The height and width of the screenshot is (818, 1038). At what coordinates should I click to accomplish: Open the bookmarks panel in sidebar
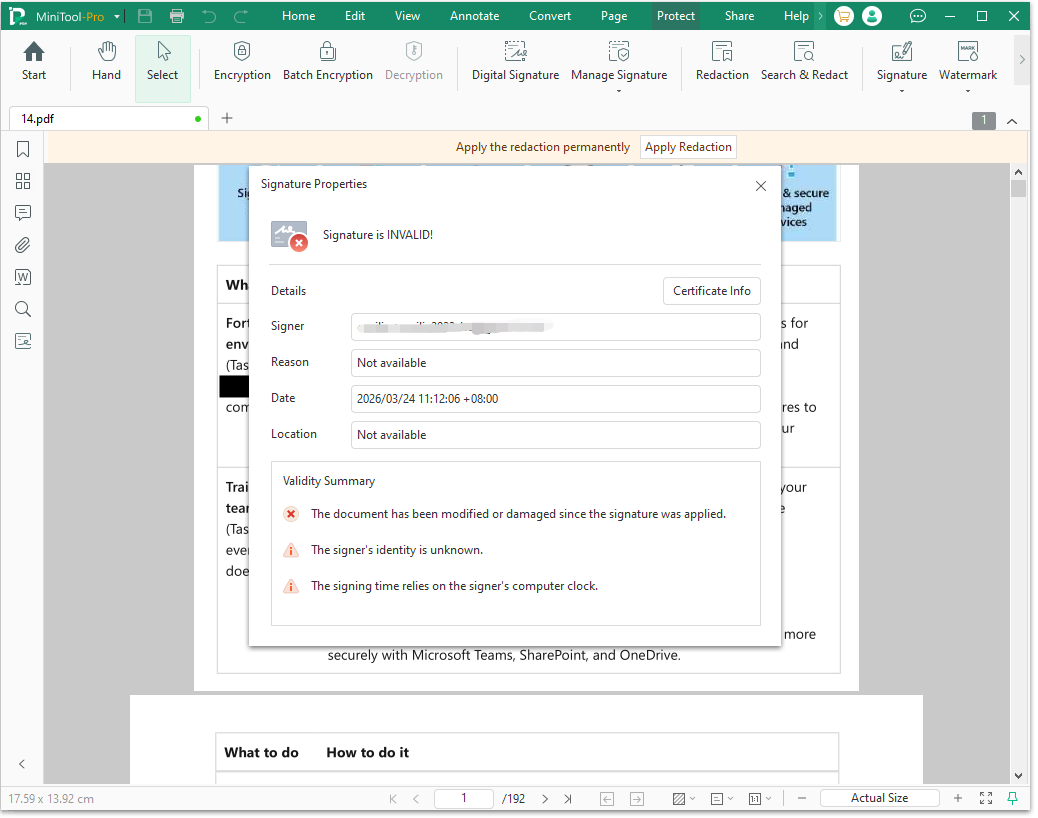23,149
